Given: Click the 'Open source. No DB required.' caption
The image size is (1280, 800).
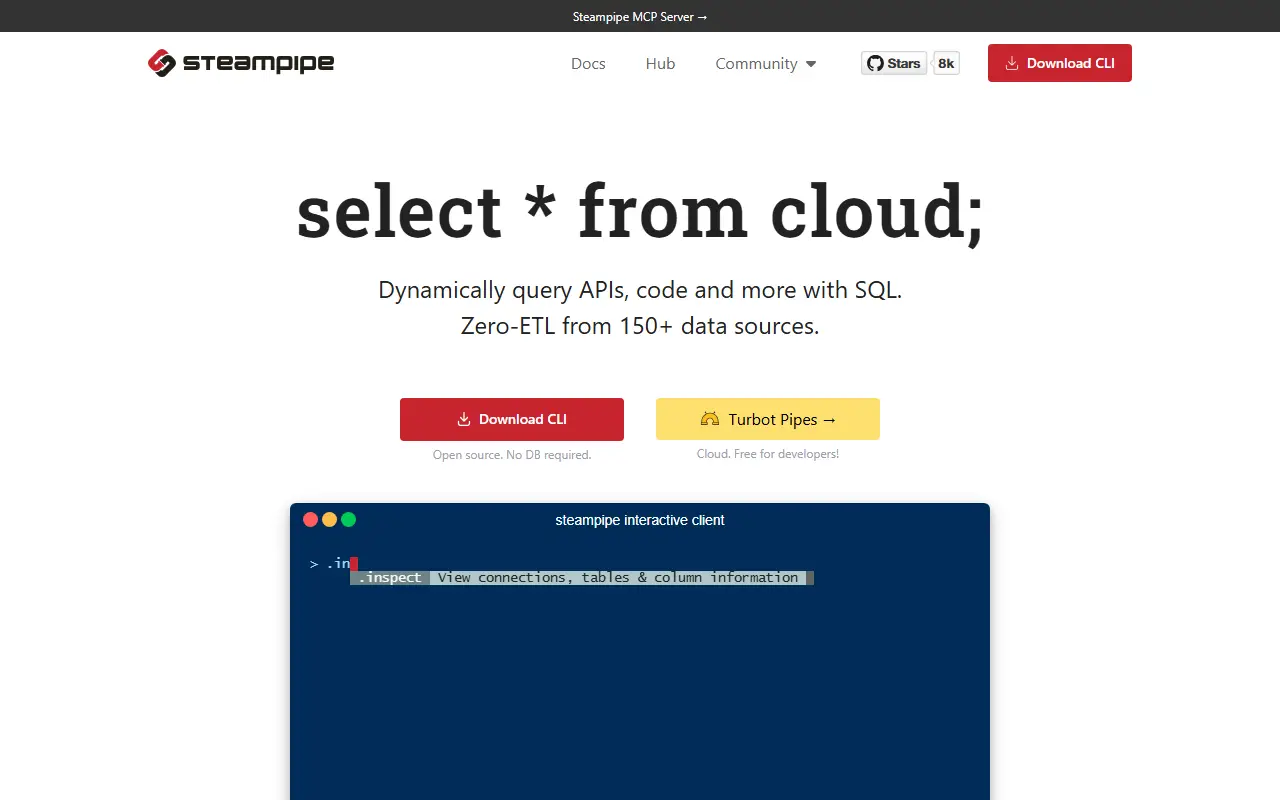Looking at the screenshot, I should pos(512,455).
